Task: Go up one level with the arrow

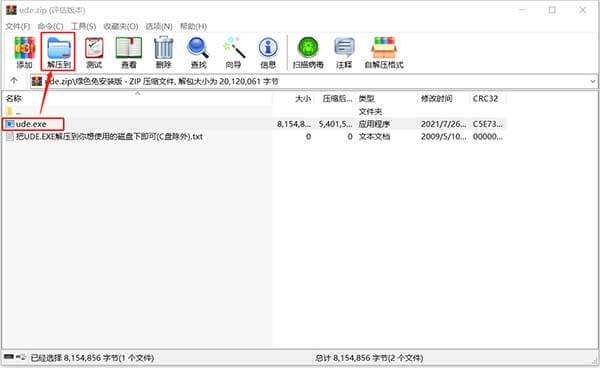Action: [14, 81]
